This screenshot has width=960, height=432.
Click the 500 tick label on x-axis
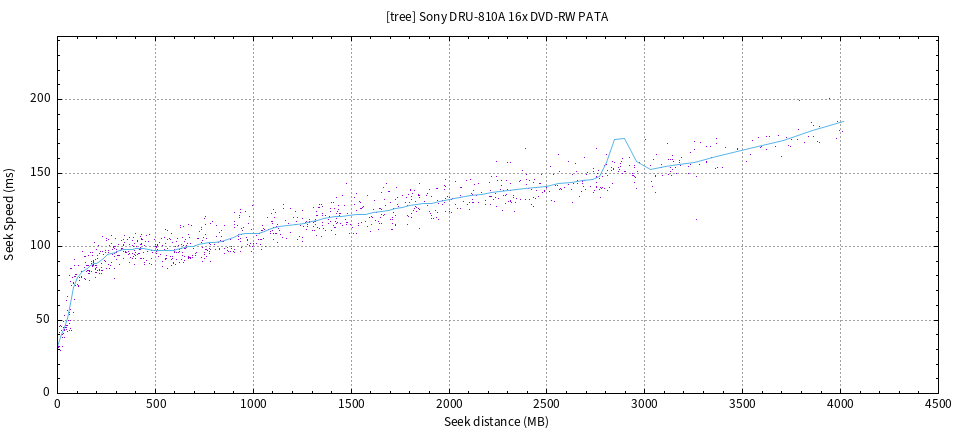tap(155, 405)
